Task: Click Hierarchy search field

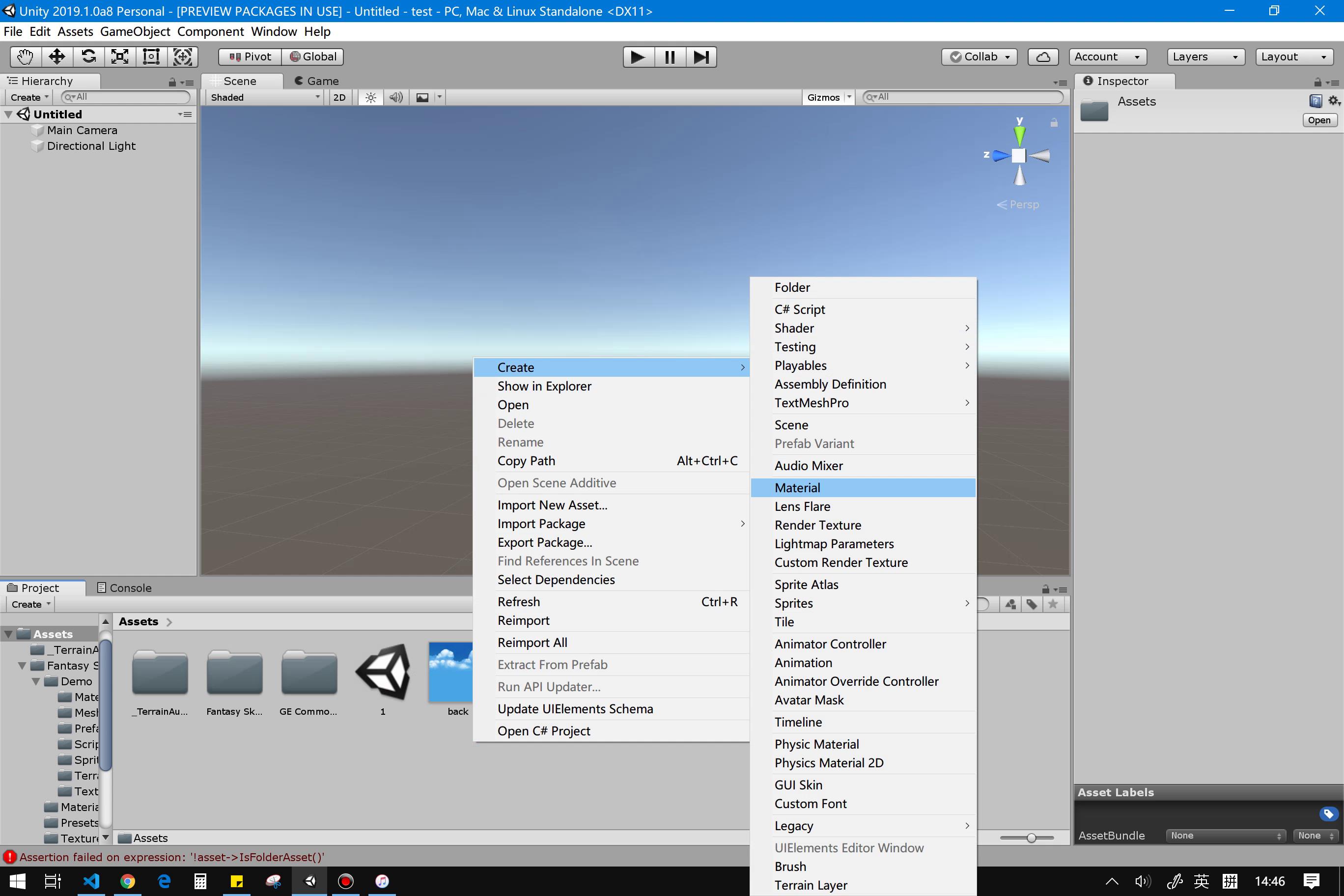Action: (x=126, y=97)
